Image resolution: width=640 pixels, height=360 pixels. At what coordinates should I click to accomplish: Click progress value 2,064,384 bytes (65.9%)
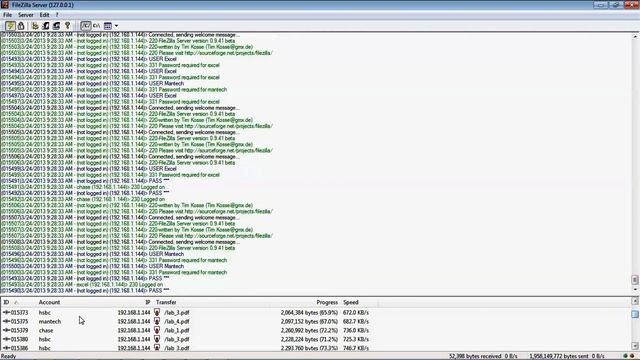[x=309, y=313]
